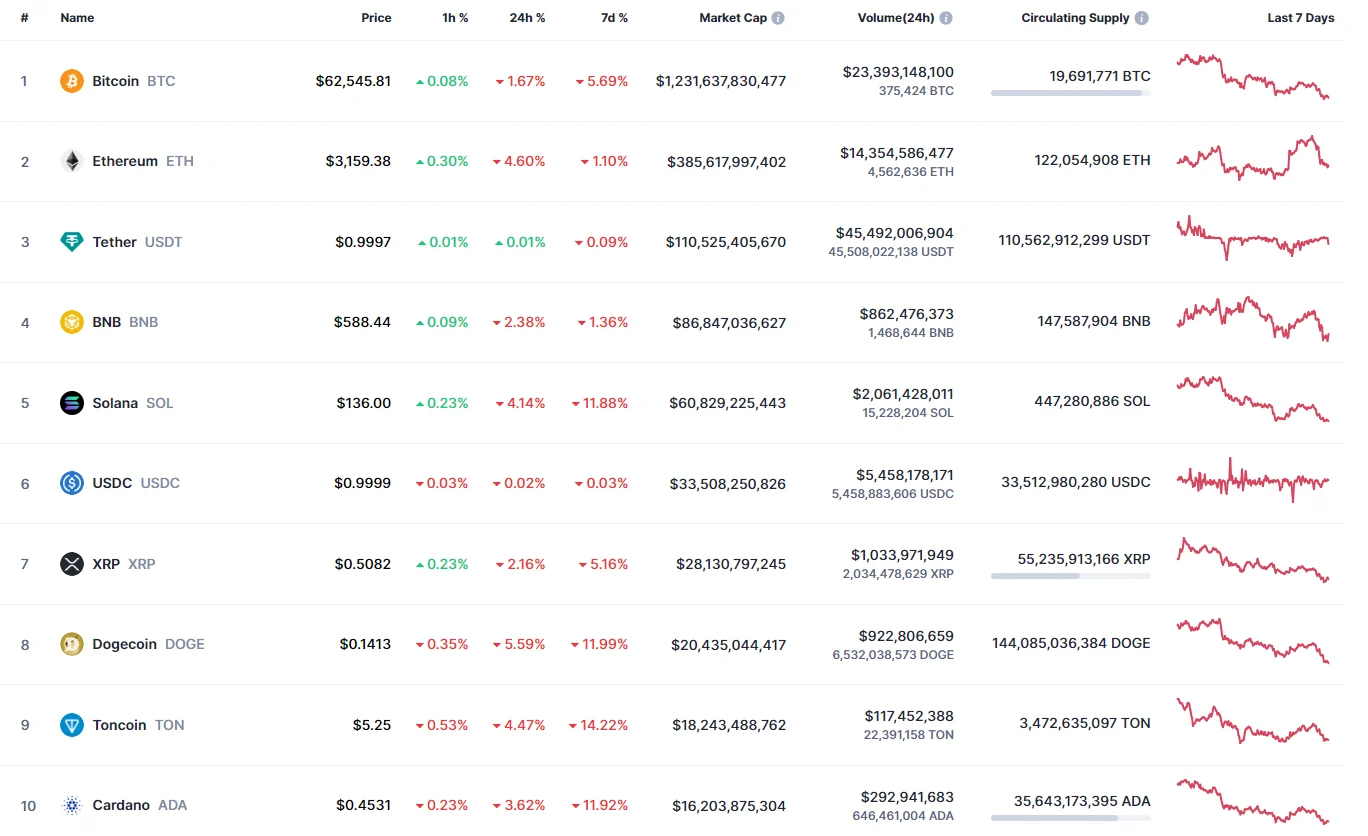Image resolution: width=1368 pixels, height=836 pixels.
Task: Click the Volume(24h) info icon
Action: [x=946, y=18]
